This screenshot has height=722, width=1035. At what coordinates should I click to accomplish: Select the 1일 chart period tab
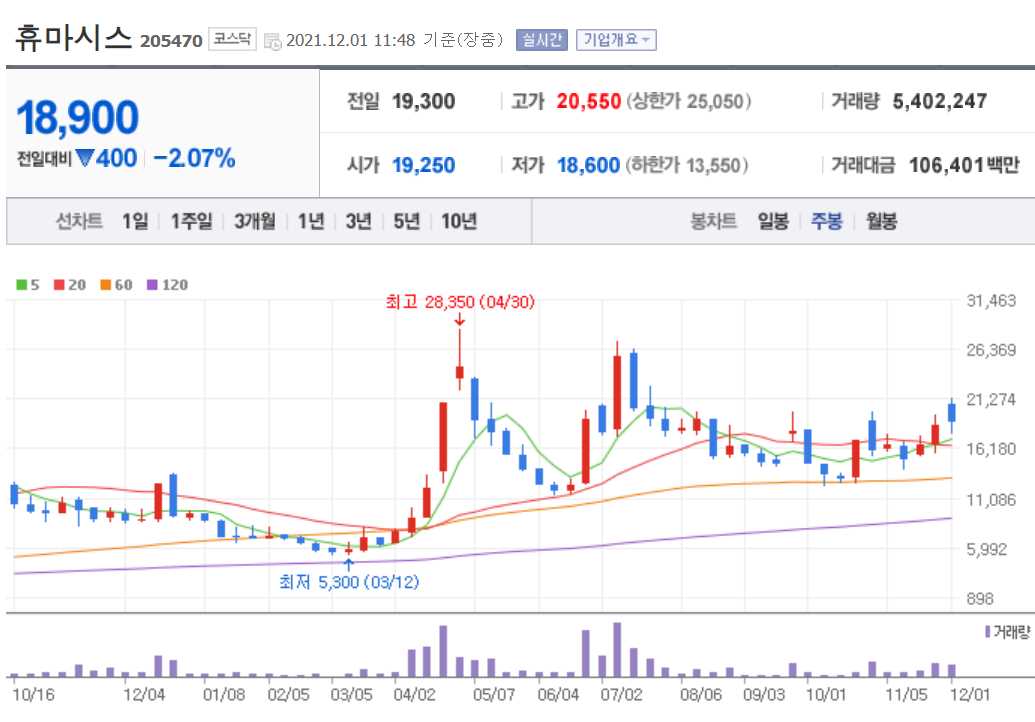point(134,222)
